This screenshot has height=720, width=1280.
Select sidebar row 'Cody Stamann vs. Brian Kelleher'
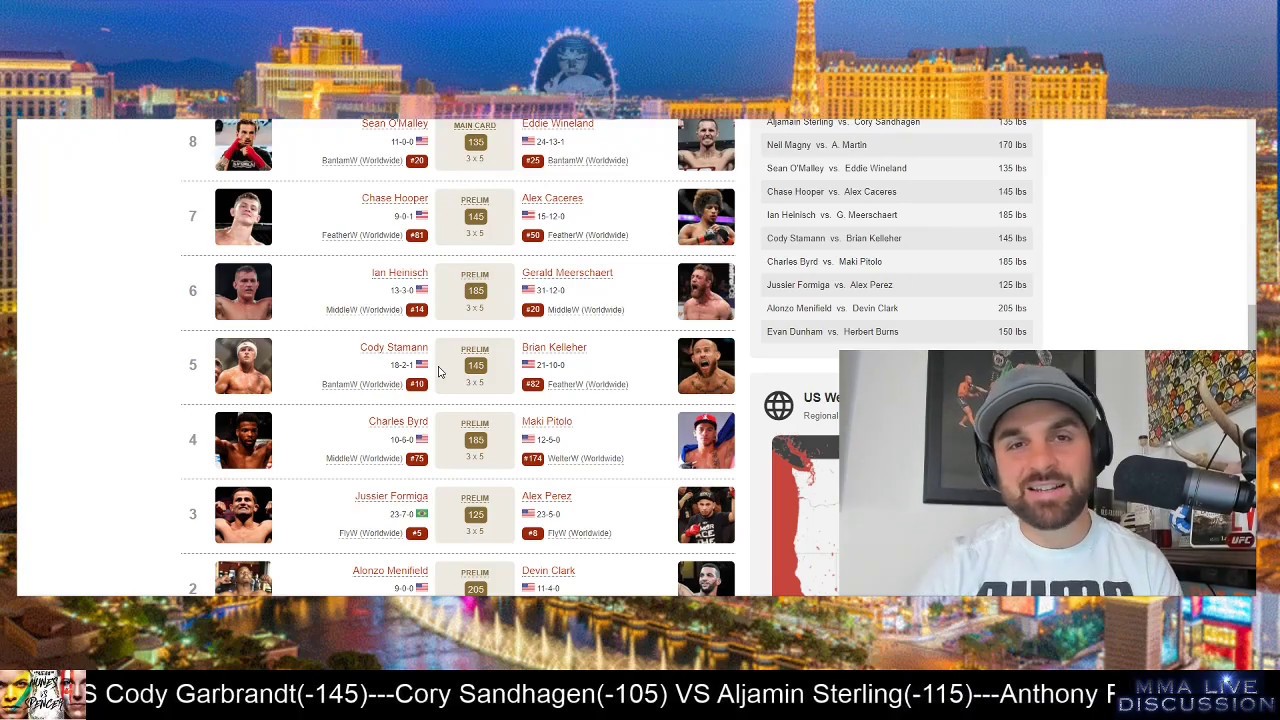click(896, 238)
